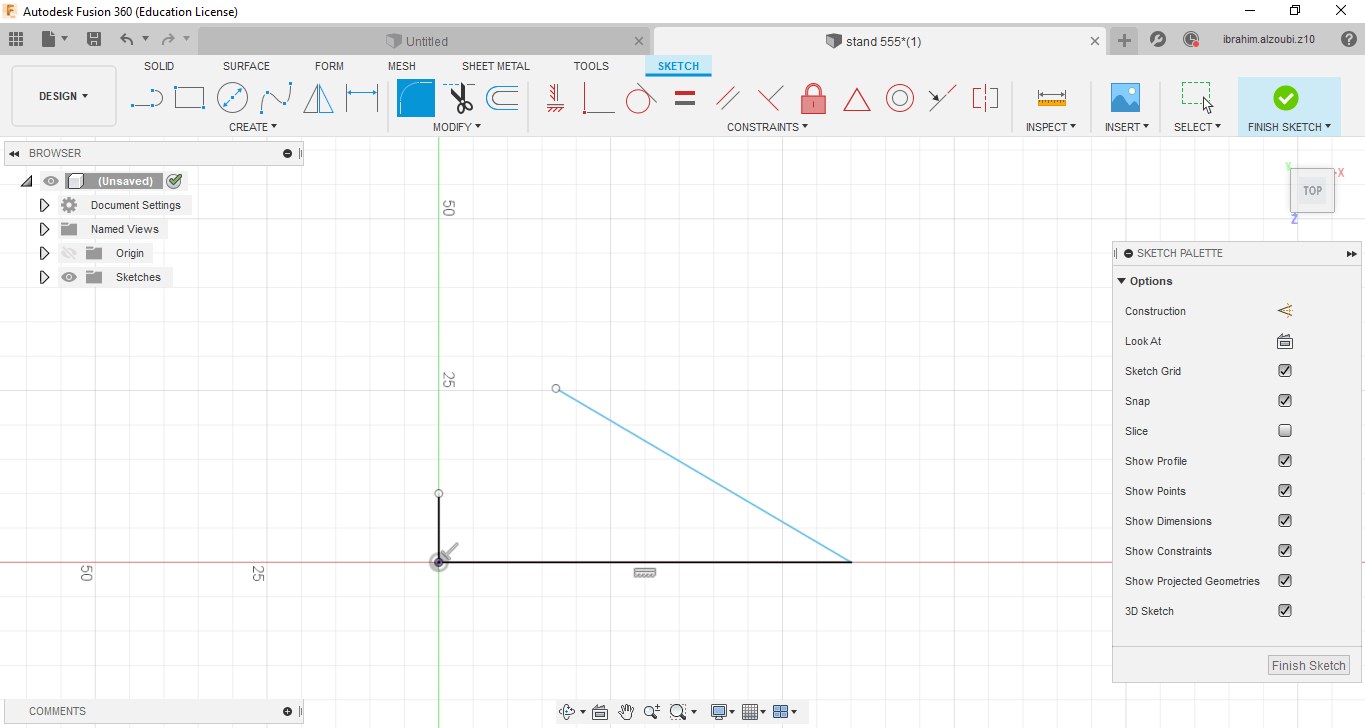Screen dimensions: 1365x728
Task: Apply Equal constraint
Action: pos(685,98)
